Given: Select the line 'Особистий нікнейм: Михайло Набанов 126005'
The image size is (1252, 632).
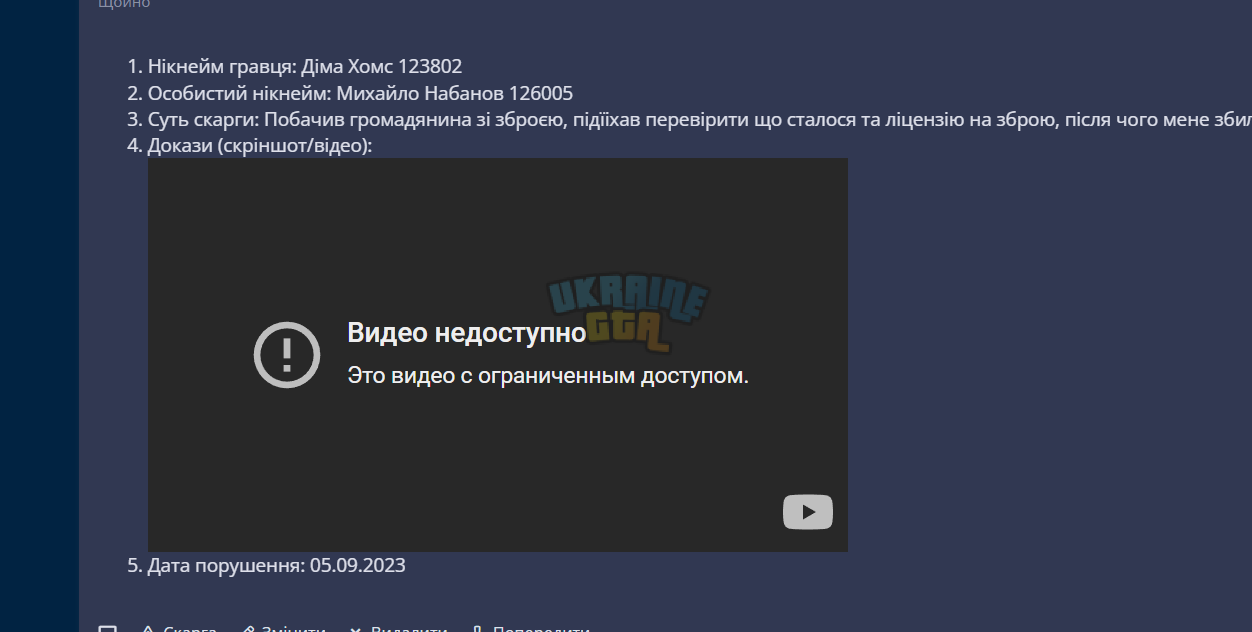Looking at the screenshot, I should pyautogui.click(x=360, y=94).
